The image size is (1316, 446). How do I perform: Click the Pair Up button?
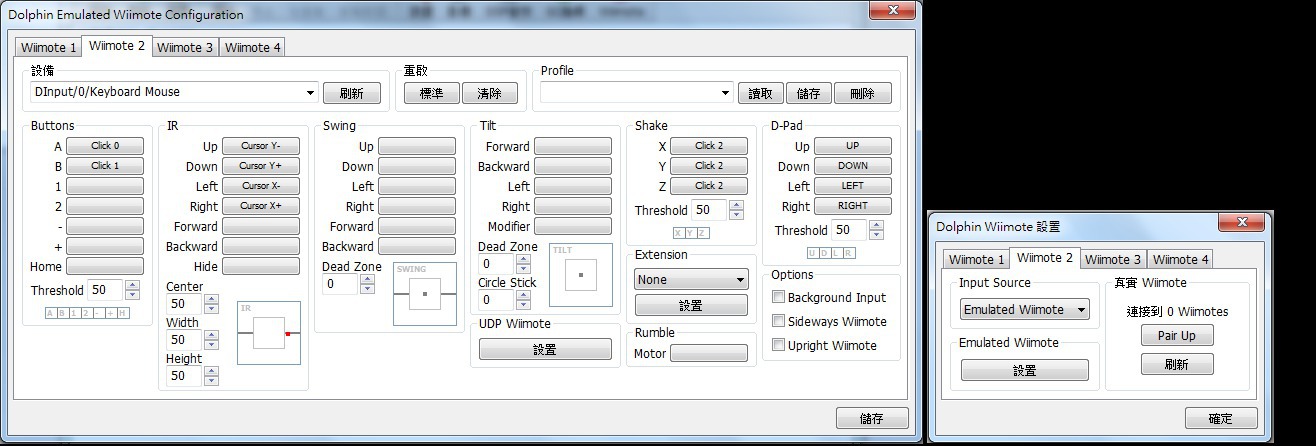pyautogui.click(x=1177, y=336)
